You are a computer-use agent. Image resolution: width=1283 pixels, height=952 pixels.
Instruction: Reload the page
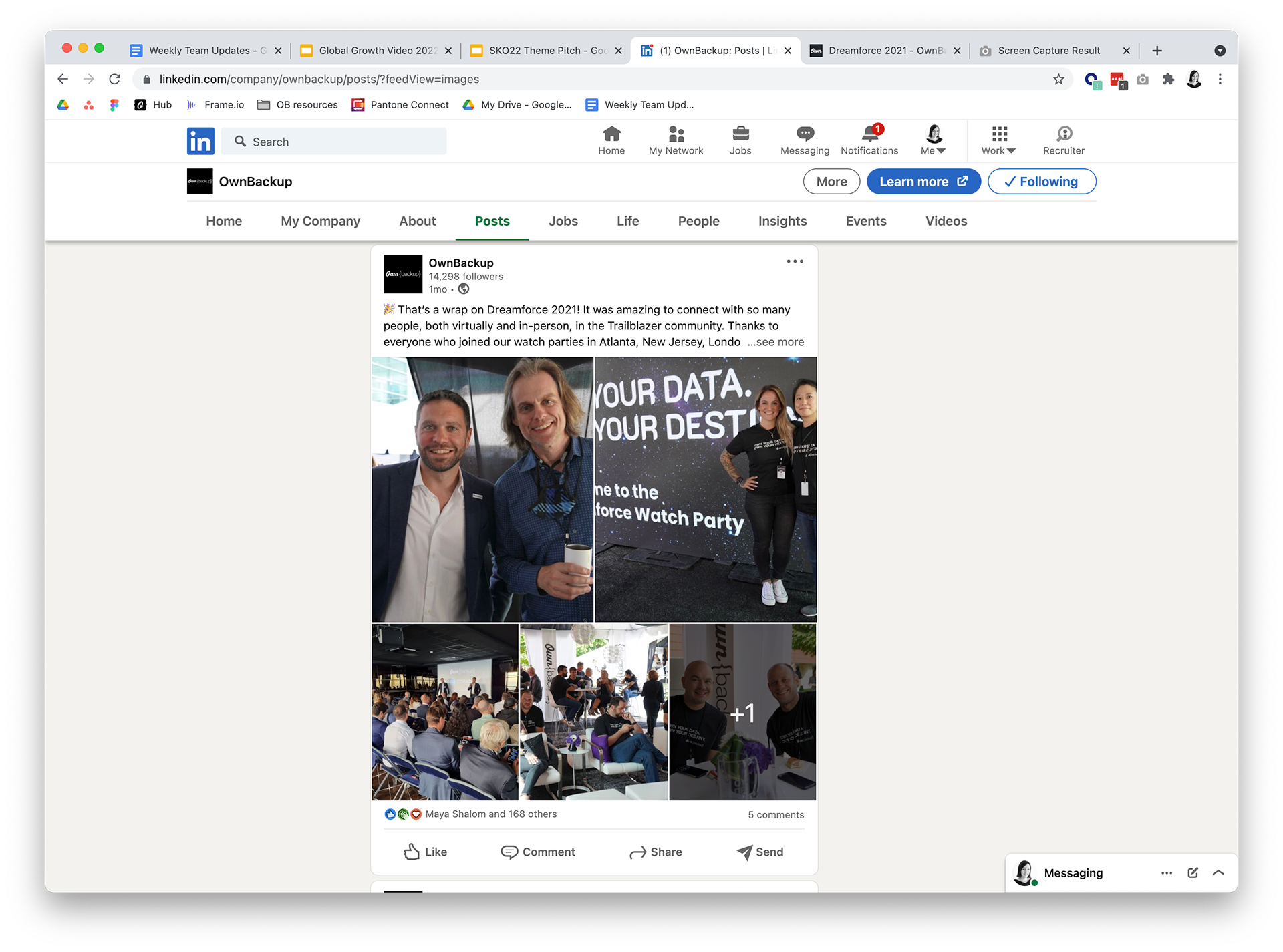coord(115,79)
